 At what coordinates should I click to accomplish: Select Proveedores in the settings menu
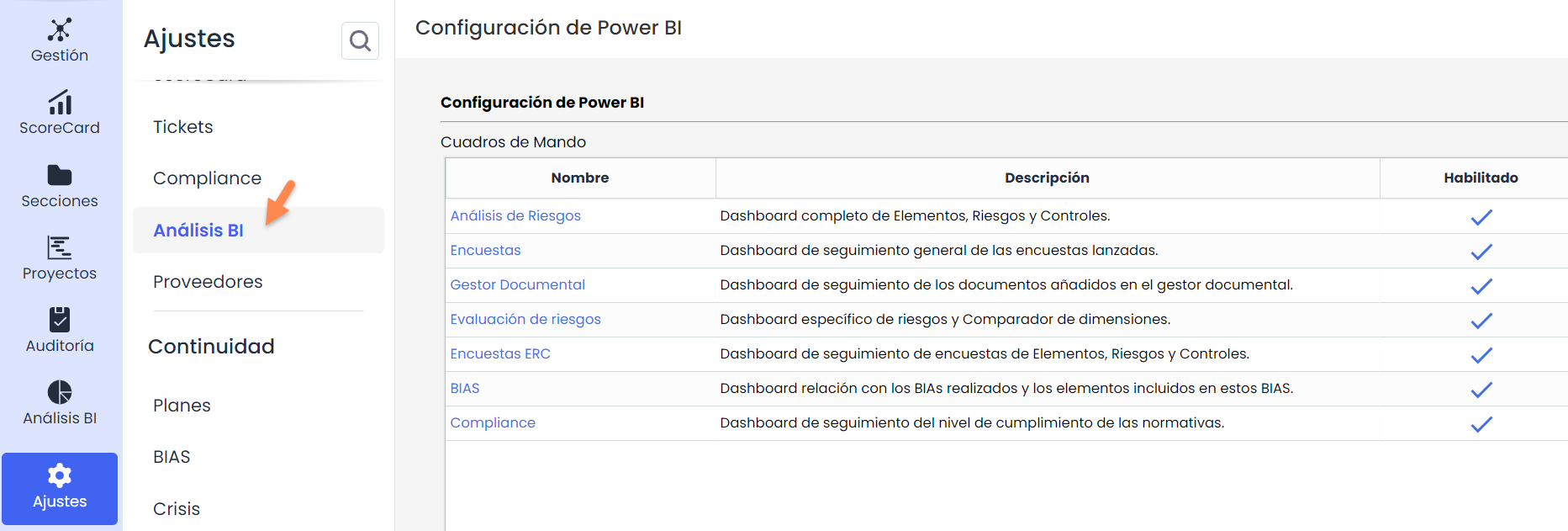pos(208,282)
